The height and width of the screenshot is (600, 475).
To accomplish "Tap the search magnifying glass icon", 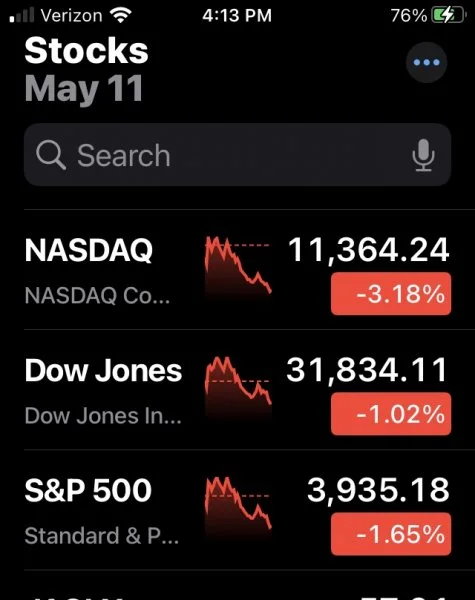I will click(x=51, y=155).
